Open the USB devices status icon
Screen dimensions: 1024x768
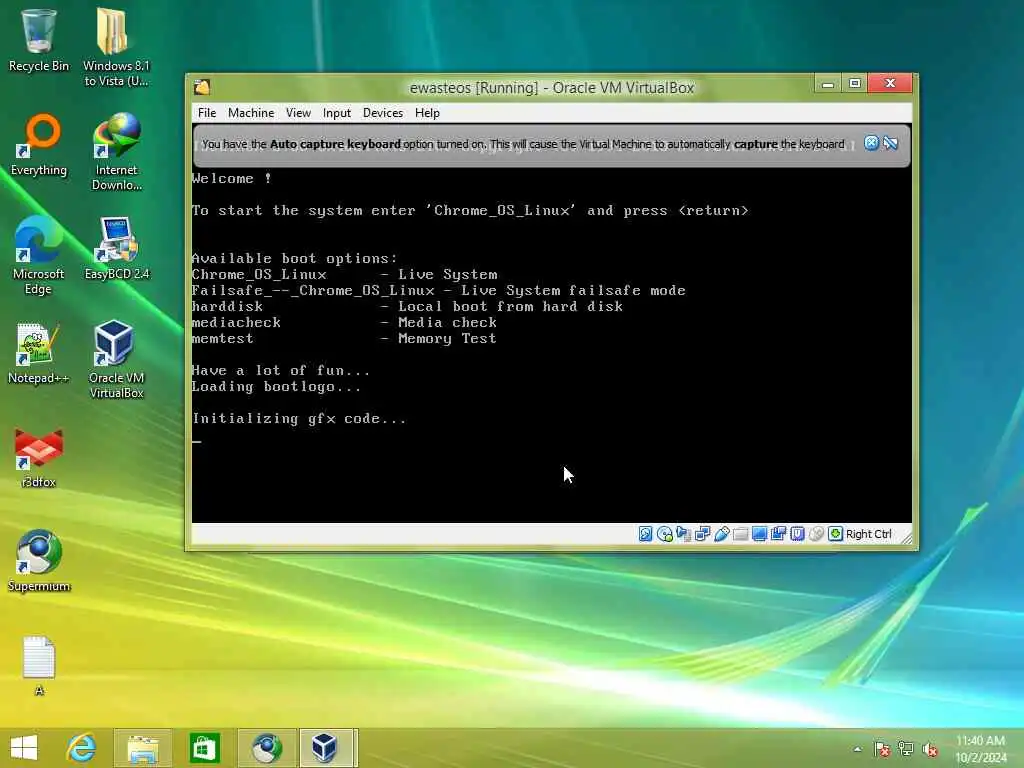722,534
